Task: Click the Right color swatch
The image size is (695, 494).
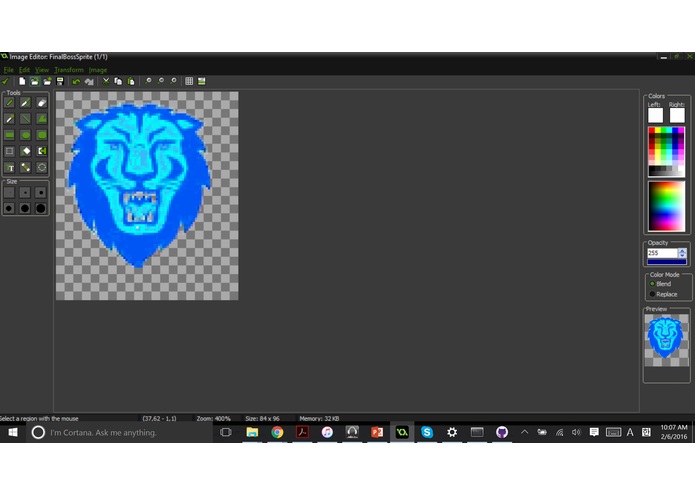Action: coord(677,116)
